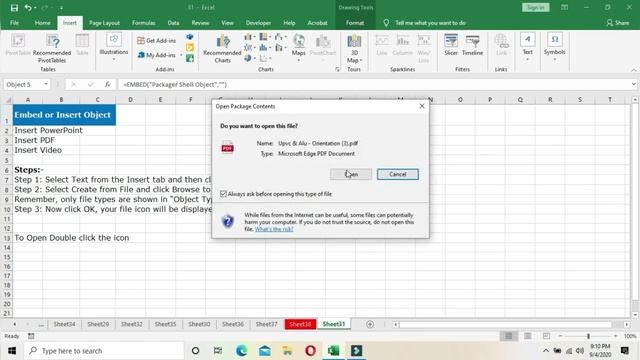Open My Add-ins
This screenshot has width=640, height=360.
point(157,55)
